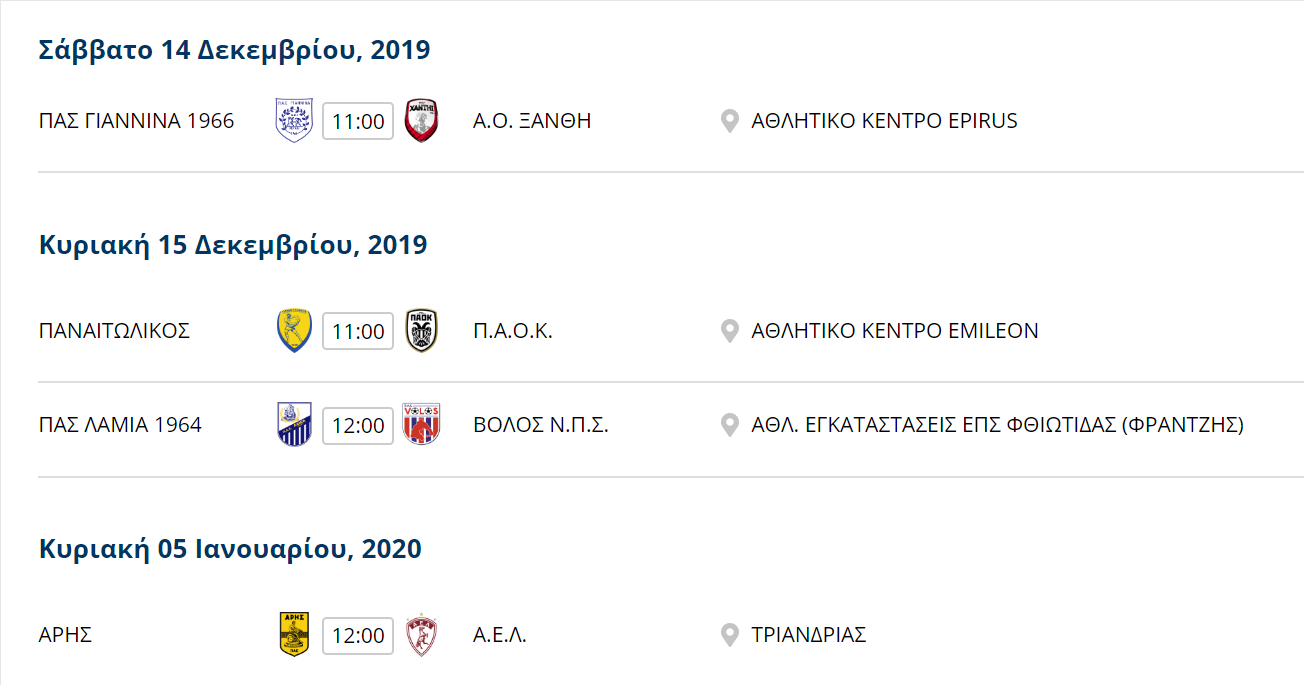Click location pin beside ΑΘΛΗΤΙΚΟ ΚΕΝΤΡΟ EPIRUS

click(730, 121)
